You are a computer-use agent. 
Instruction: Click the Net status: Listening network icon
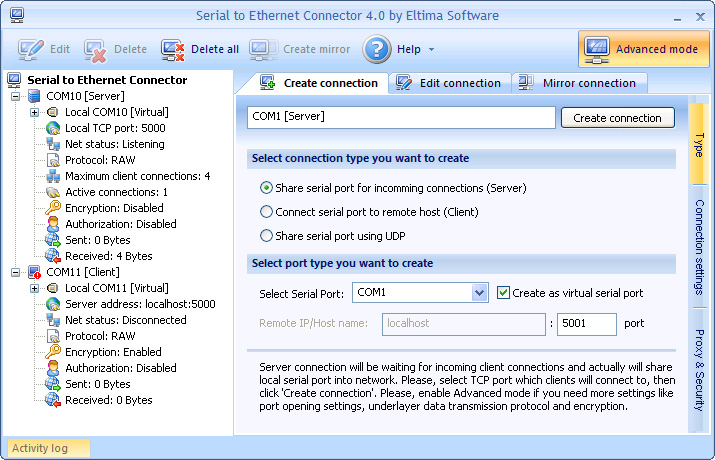click(x=53, y=144)
